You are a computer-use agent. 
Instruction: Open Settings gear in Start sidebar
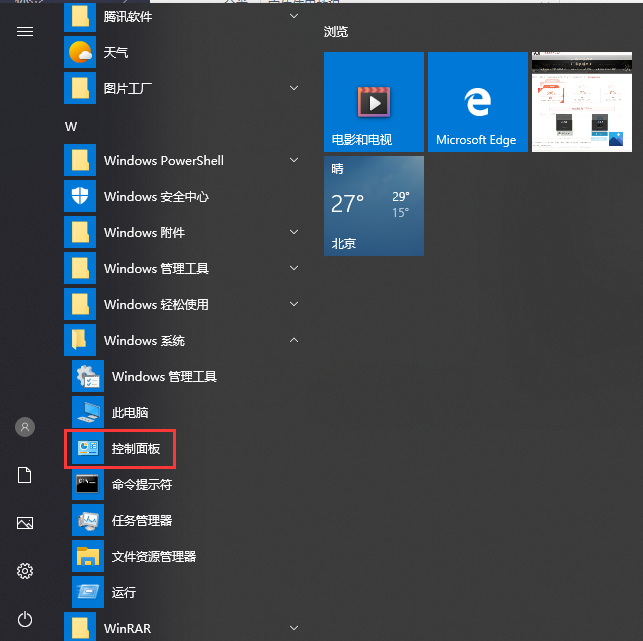pos(25,571)
